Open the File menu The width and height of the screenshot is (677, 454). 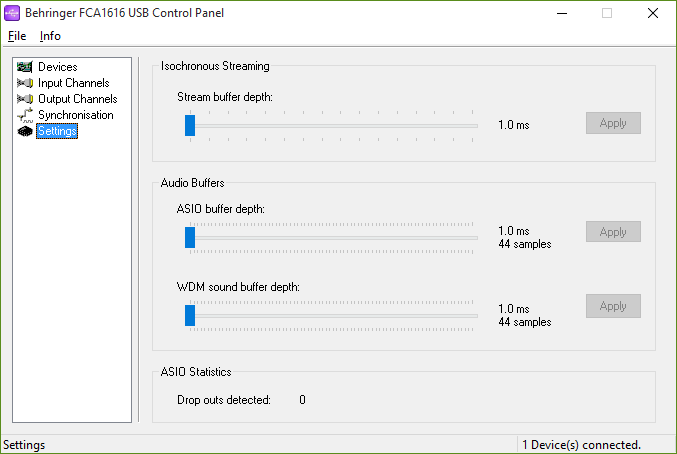(16, 36)
